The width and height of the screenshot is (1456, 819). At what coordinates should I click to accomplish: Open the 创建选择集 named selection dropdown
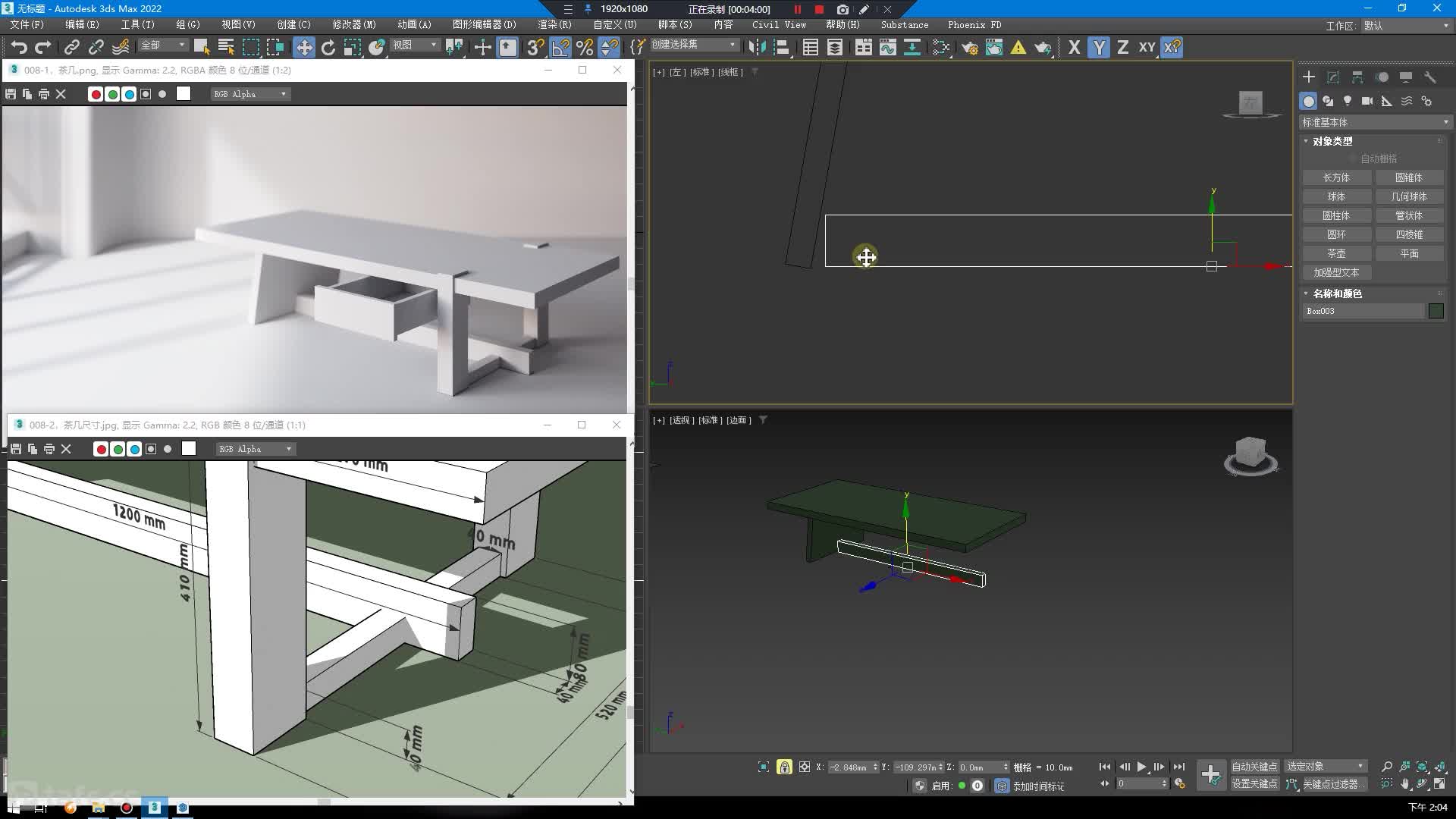click(x=694, y=45)
